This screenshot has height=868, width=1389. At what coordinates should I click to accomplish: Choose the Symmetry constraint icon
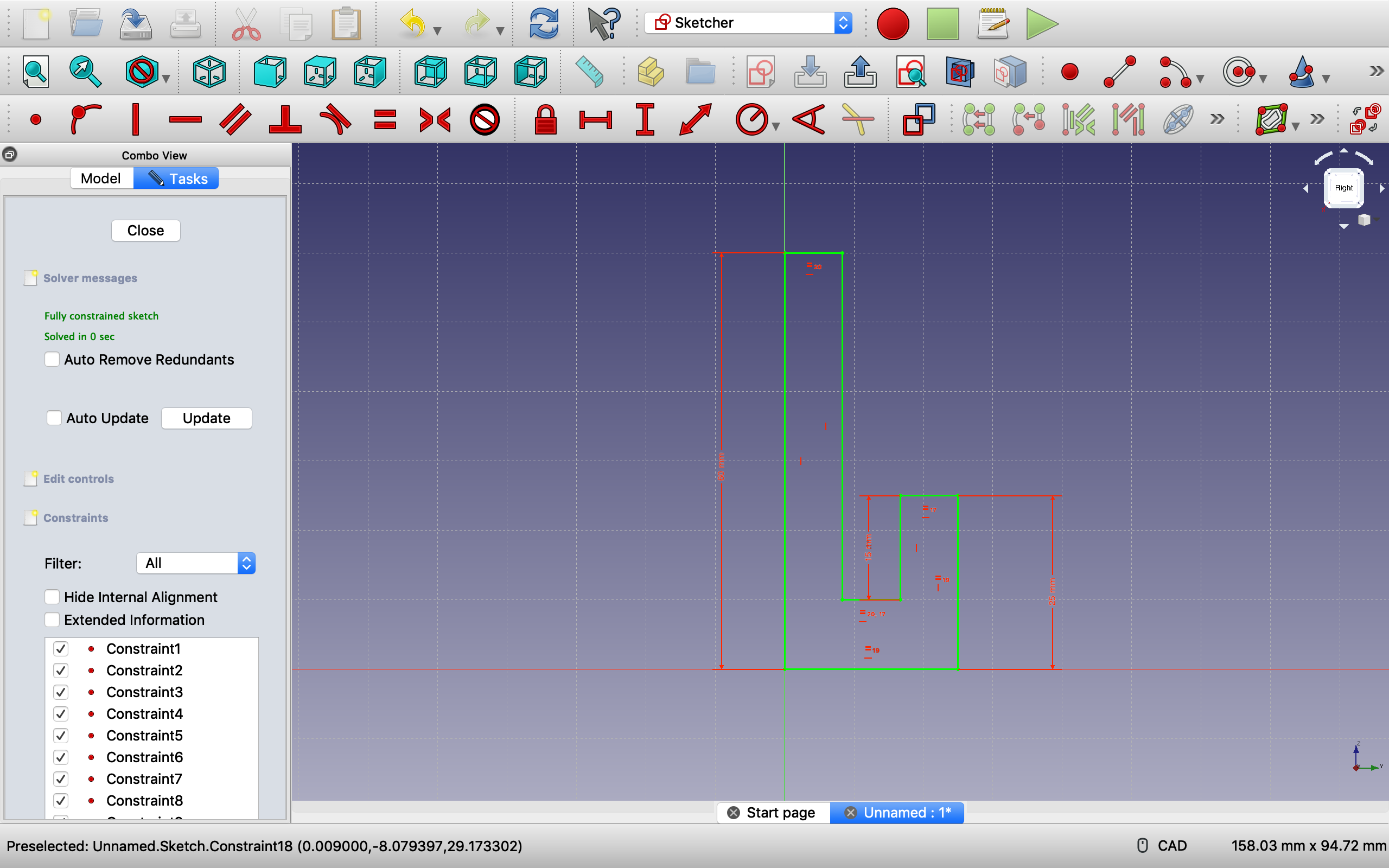coord(435,120)
